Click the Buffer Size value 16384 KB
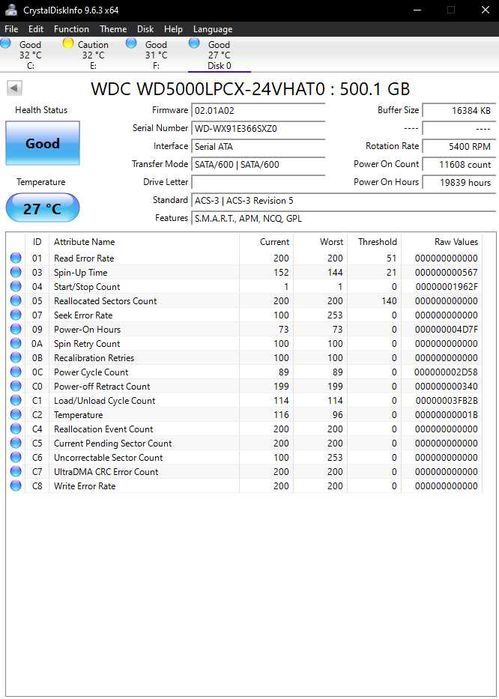 (459, 110)
